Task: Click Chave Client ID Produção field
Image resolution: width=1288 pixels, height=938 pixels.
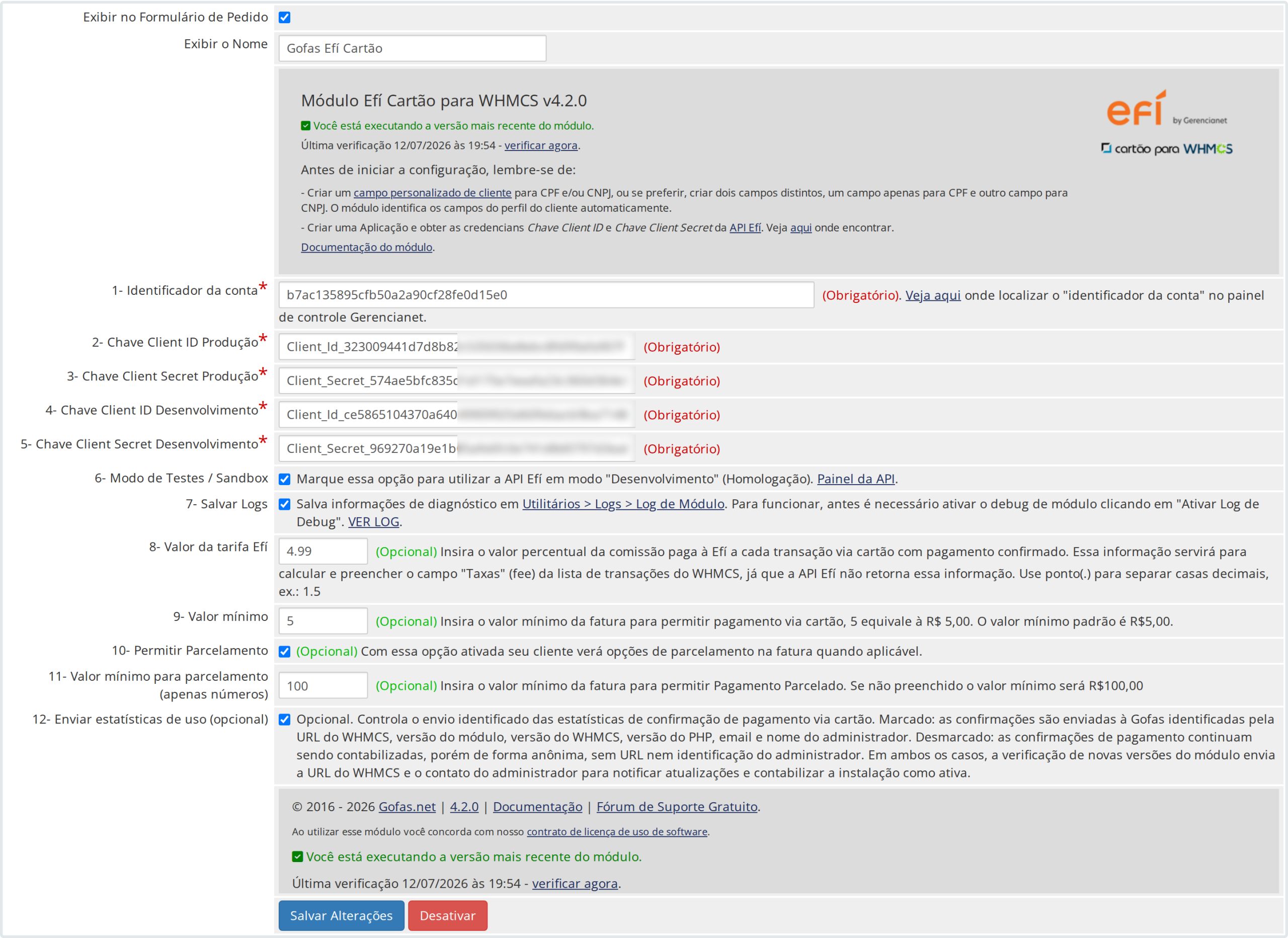Action: 457,347
